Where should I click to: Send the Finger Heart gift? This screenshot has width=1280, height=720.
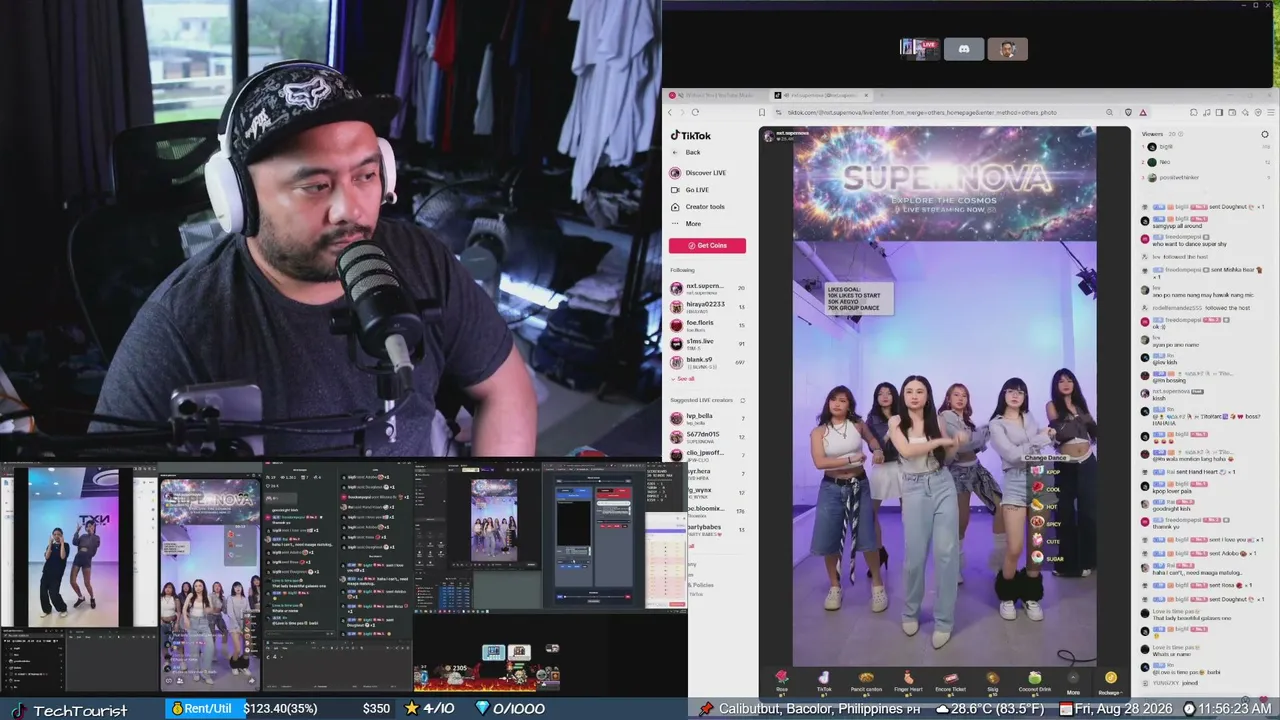[908, 681]
